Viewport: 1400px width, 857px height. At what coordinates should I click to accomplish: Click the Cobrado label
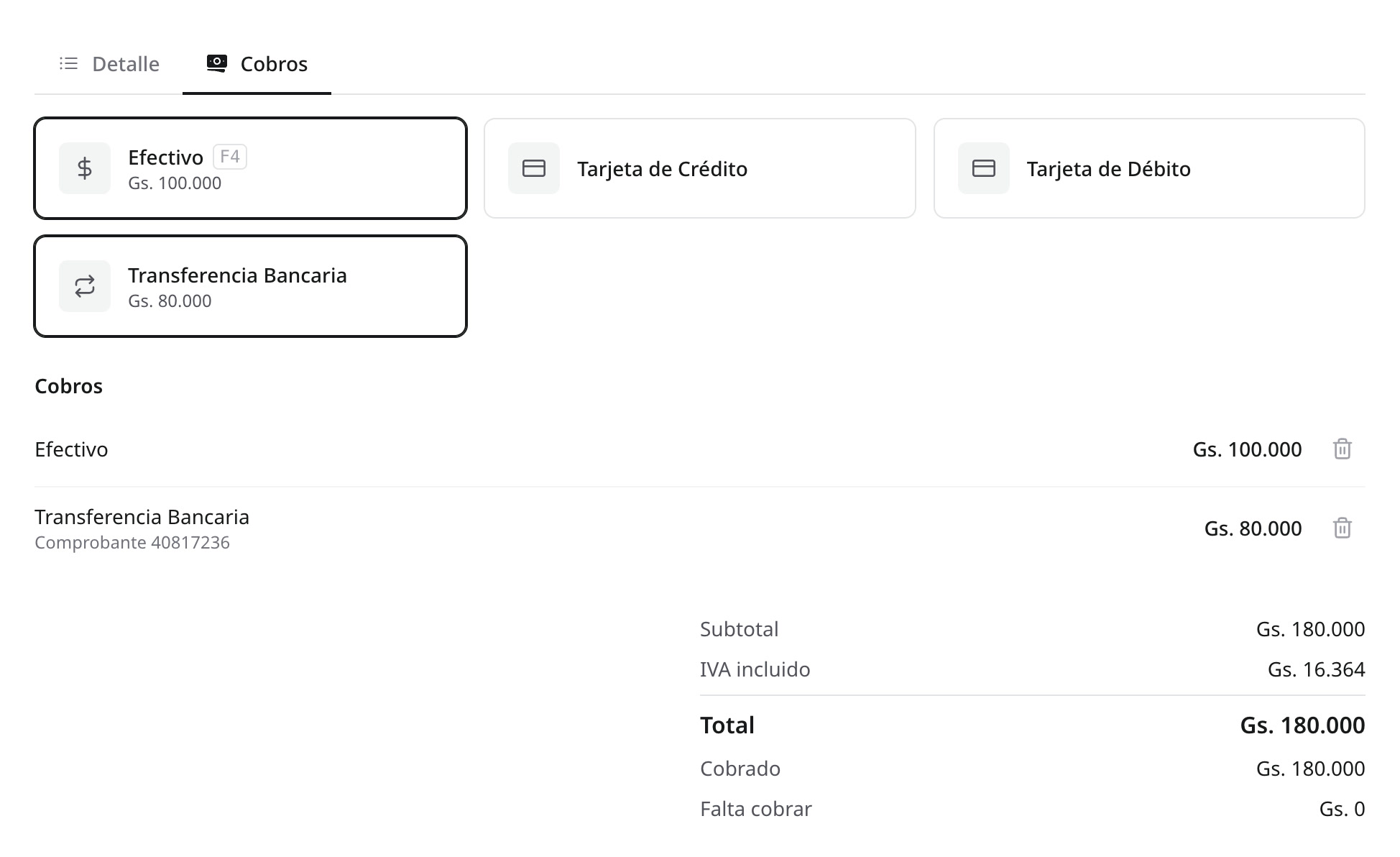click(740, 769)
